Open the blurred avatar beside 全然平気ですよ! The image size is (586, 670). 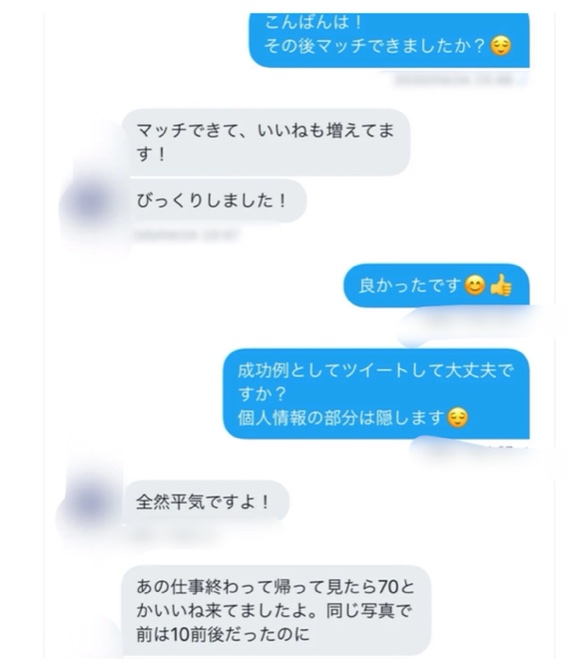tap(90, 502)
